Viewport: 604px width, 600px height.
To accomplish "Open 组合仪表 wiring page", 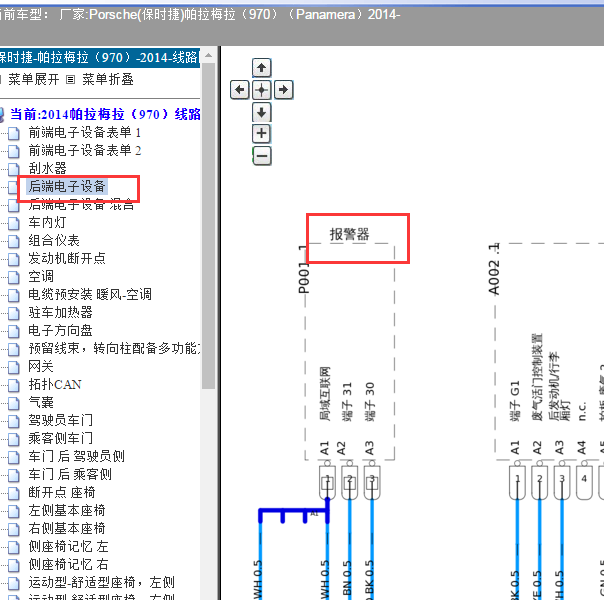I will point(54,240).
